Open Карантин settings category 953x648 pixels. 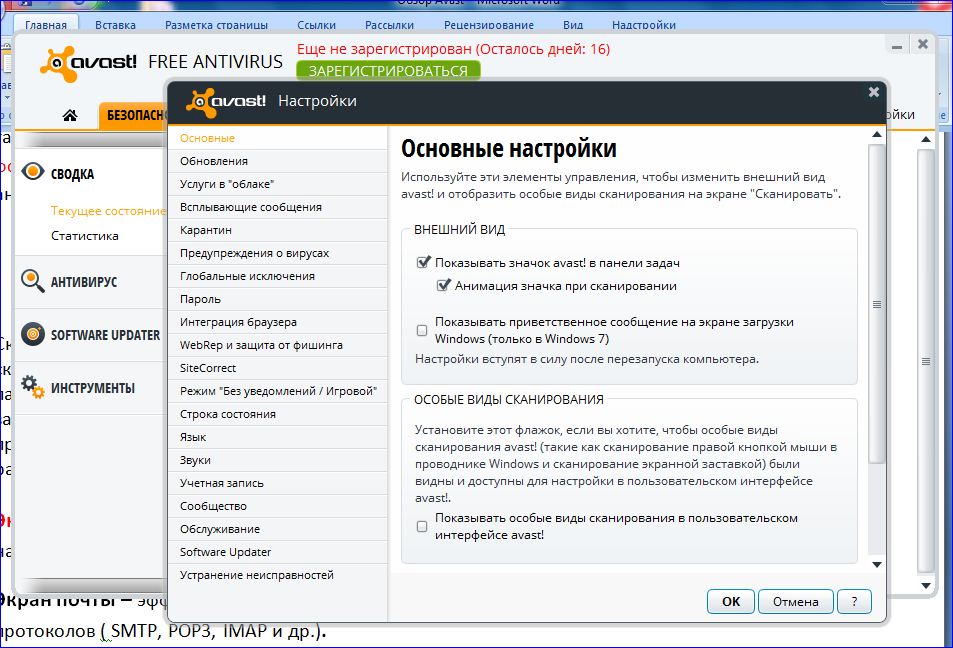pyautogui.click(x=278, y=230)
